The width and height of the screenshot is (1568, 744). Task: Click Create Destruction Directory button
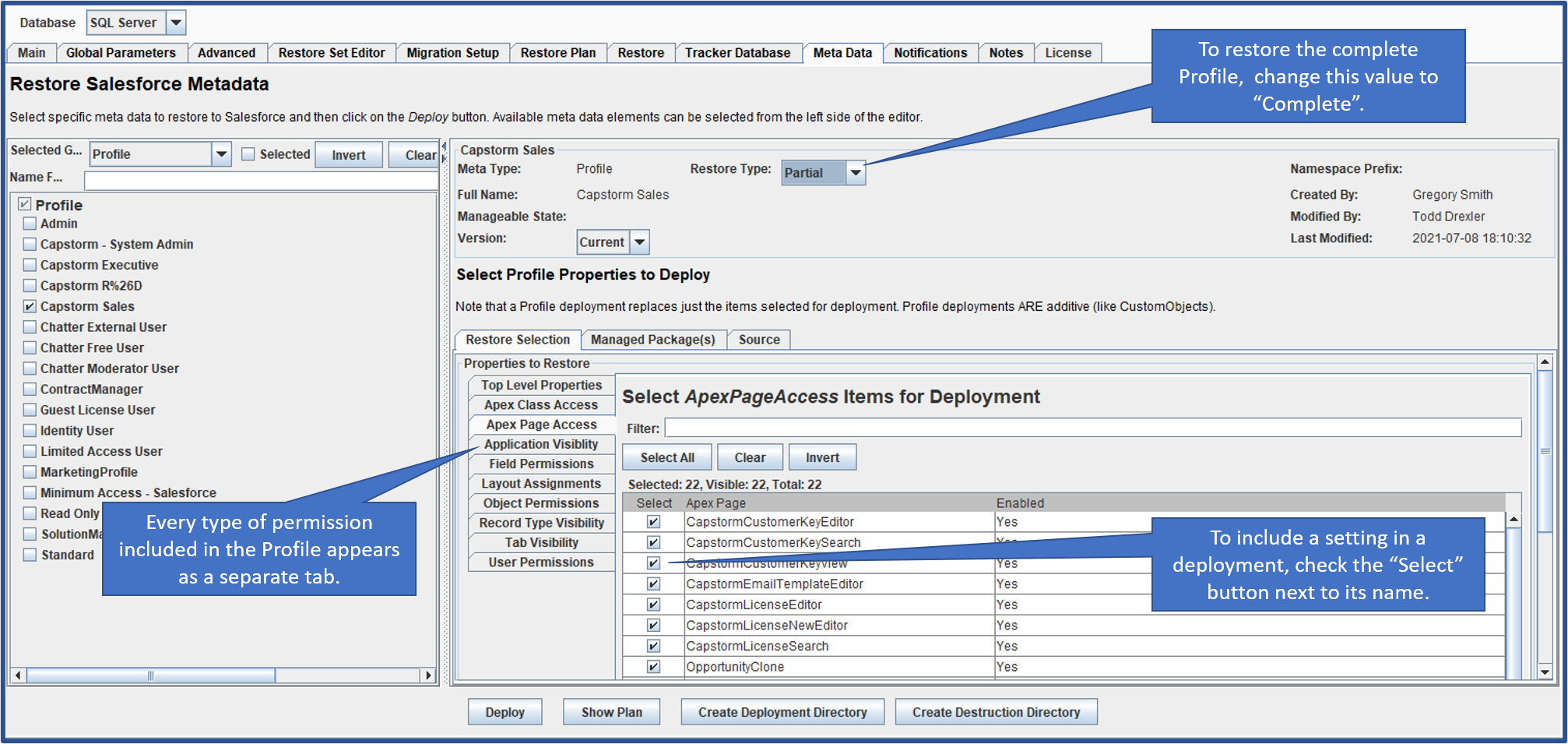pyautogui.click(x=996, y=712)
